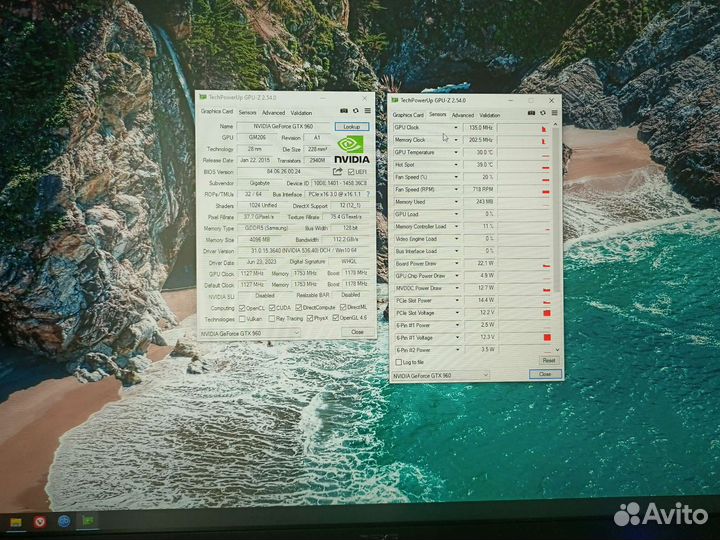Click the 718 RPM fan speed value
720x540 pixels.
coord(480,189)
